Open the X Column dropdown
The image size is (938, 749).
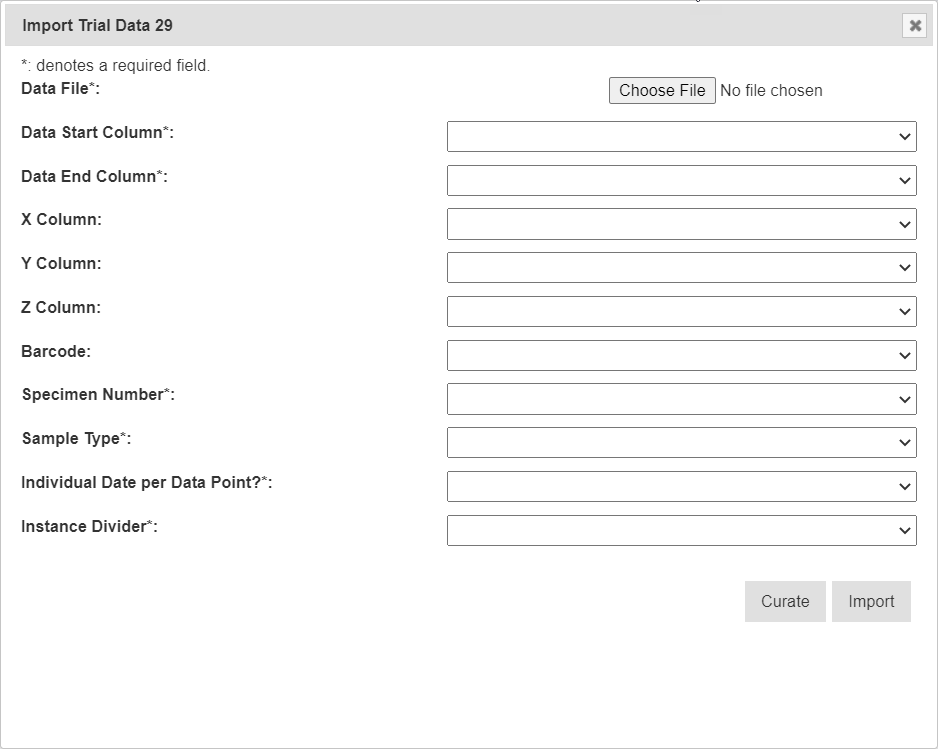point(681,224)
